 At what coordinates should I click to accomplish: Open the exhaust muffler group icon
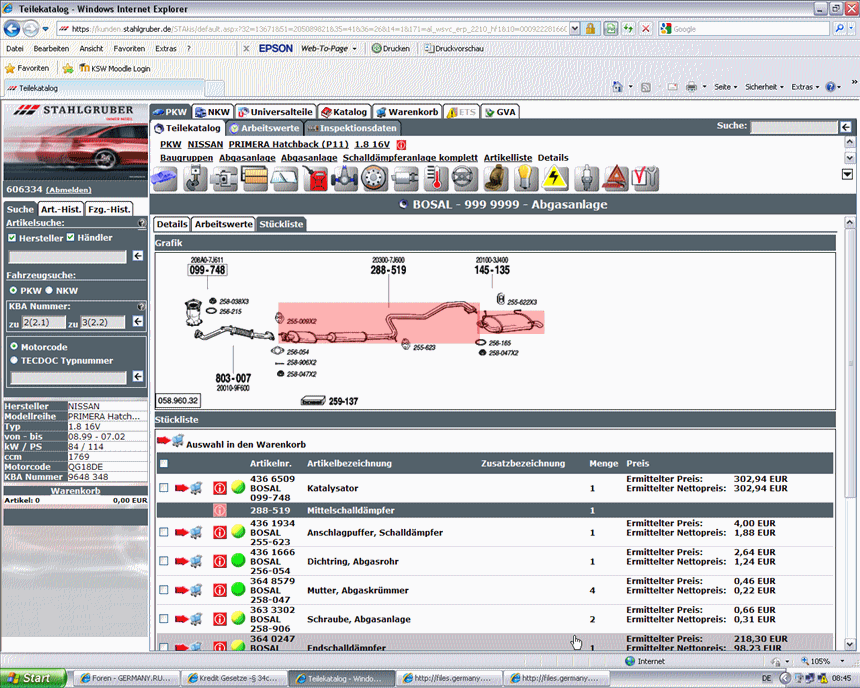tap(405, 179)
